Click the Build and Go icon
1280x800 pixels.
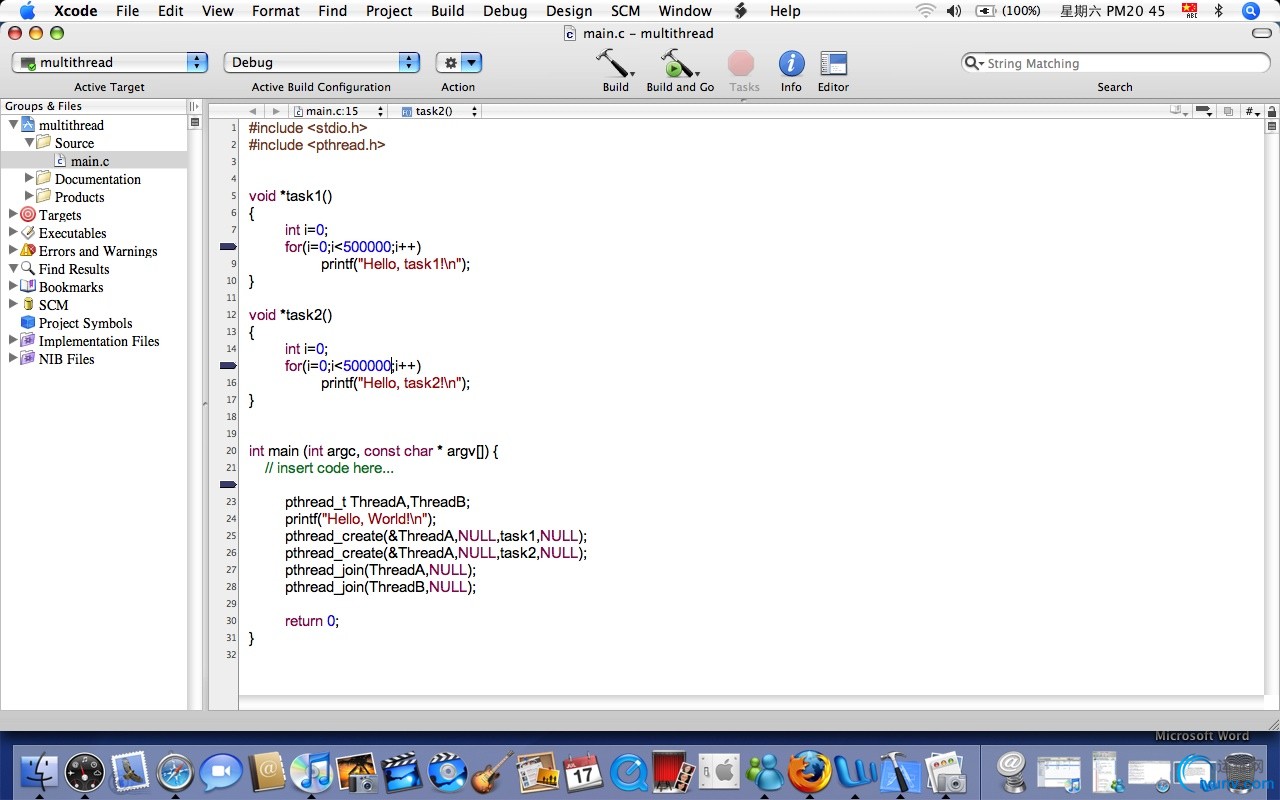pos(679,63)
